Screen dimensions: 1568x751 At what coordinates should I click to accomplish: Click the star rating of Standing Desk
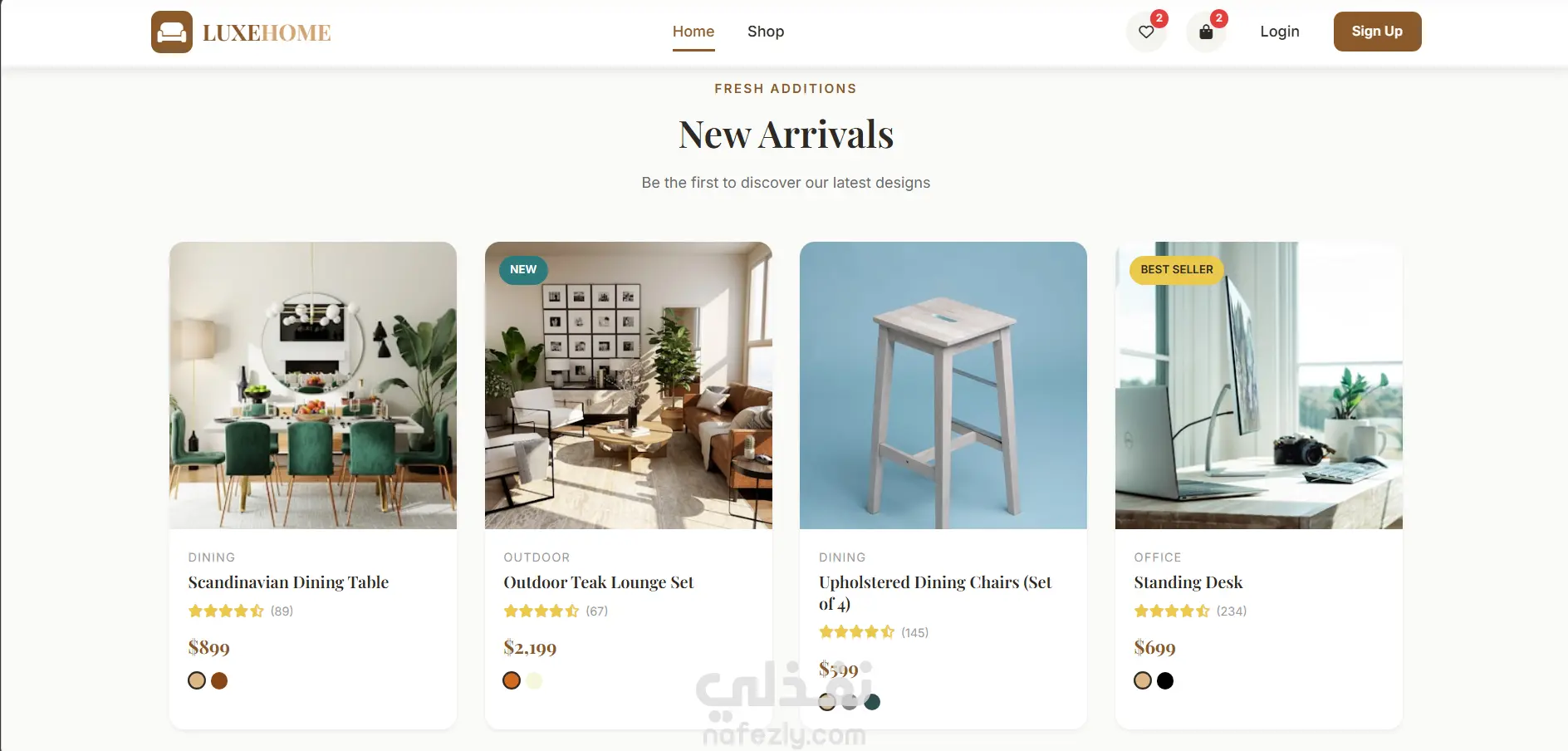click(x=1172, y=611)
